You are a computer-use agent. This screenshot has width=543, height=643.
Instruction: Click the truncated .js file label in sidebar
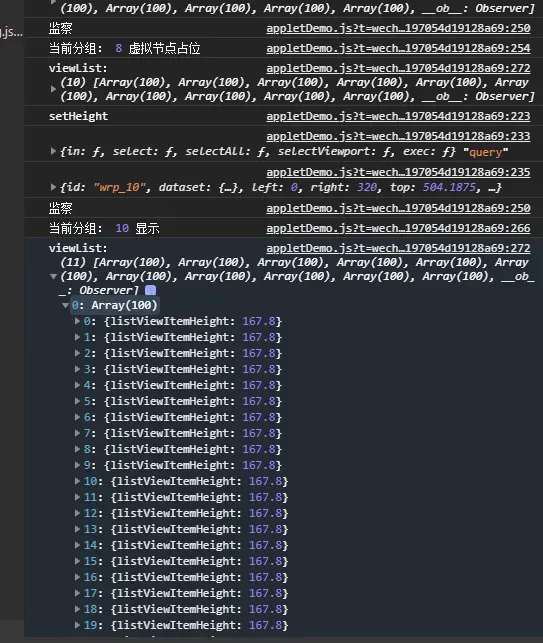[11, 32]
